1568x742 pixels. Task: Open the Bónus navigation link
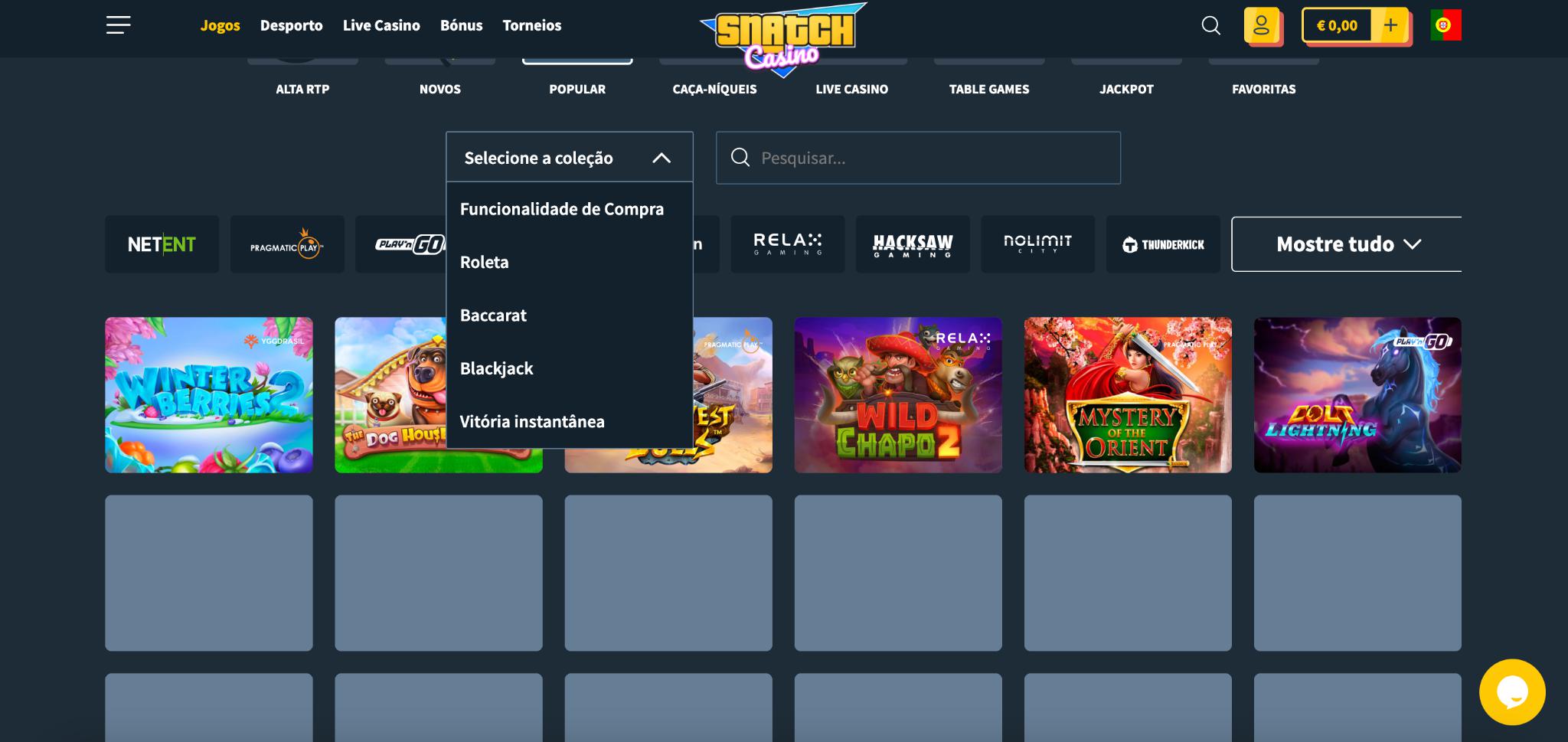(x=462, y=25)
